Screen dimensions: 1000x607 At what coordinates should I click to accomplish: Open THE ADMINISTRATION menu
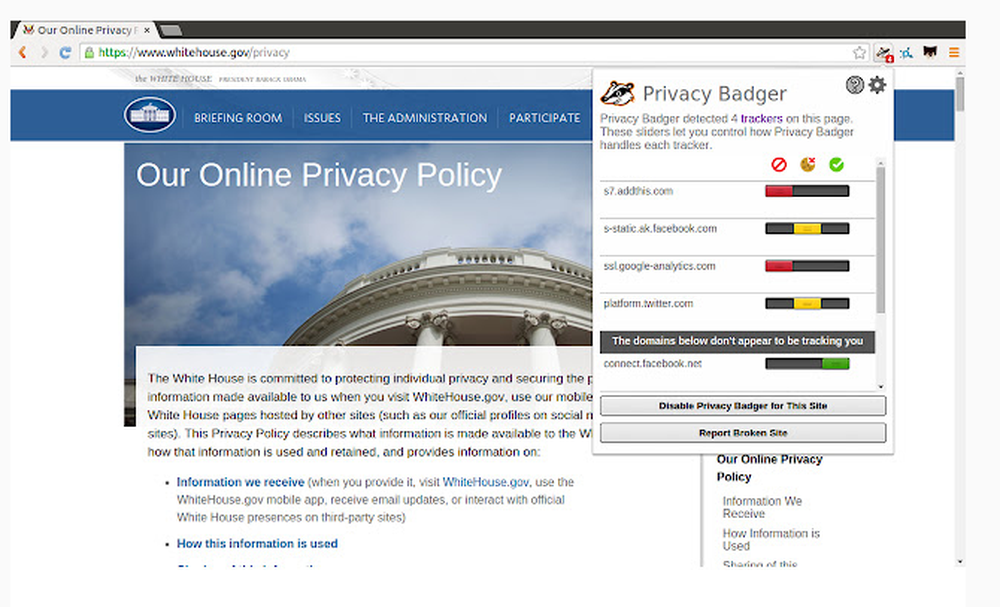pyautogui.click(x=425, y=118)
